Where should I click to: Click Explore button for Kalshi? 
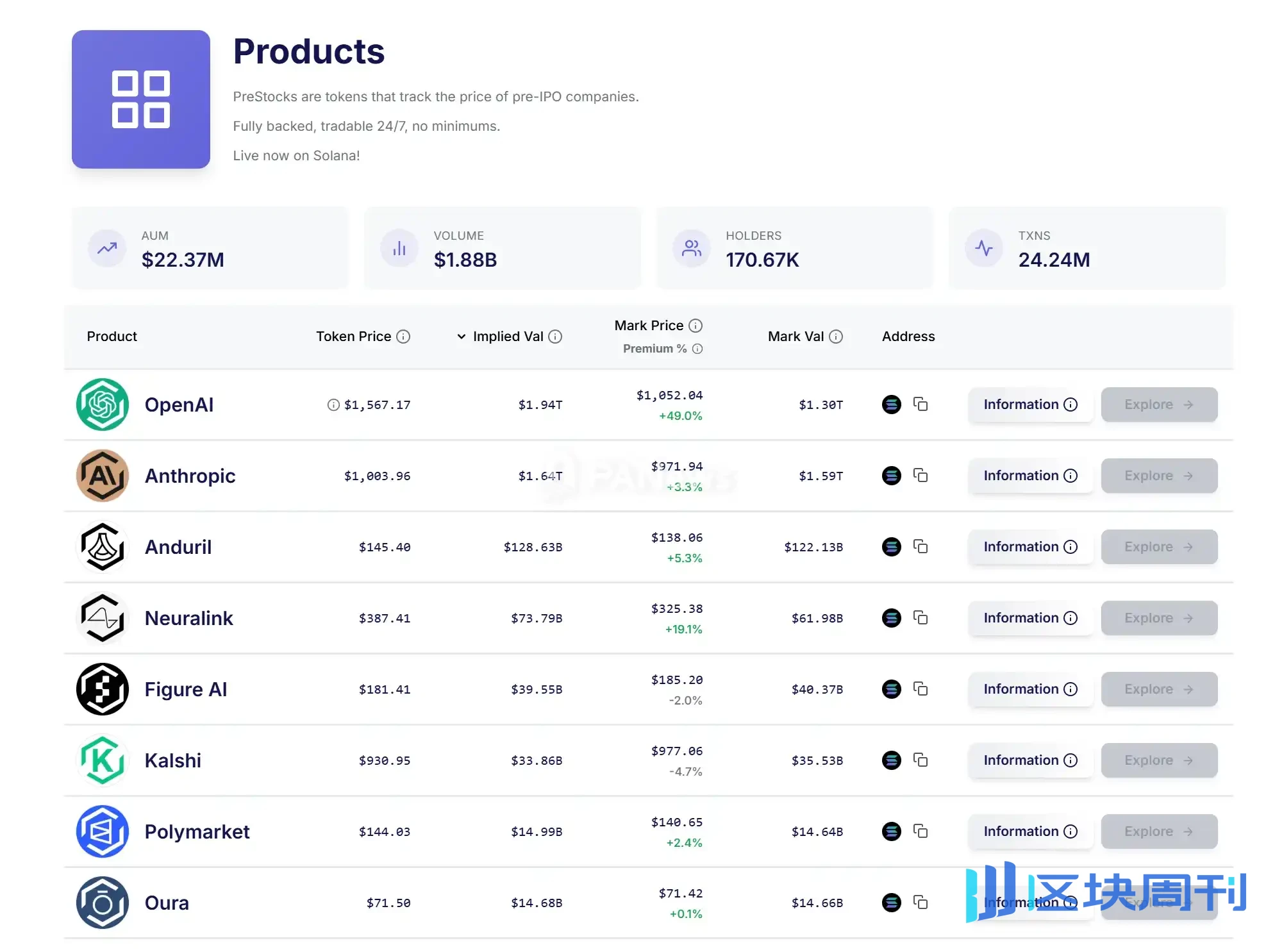(1159, 760)
